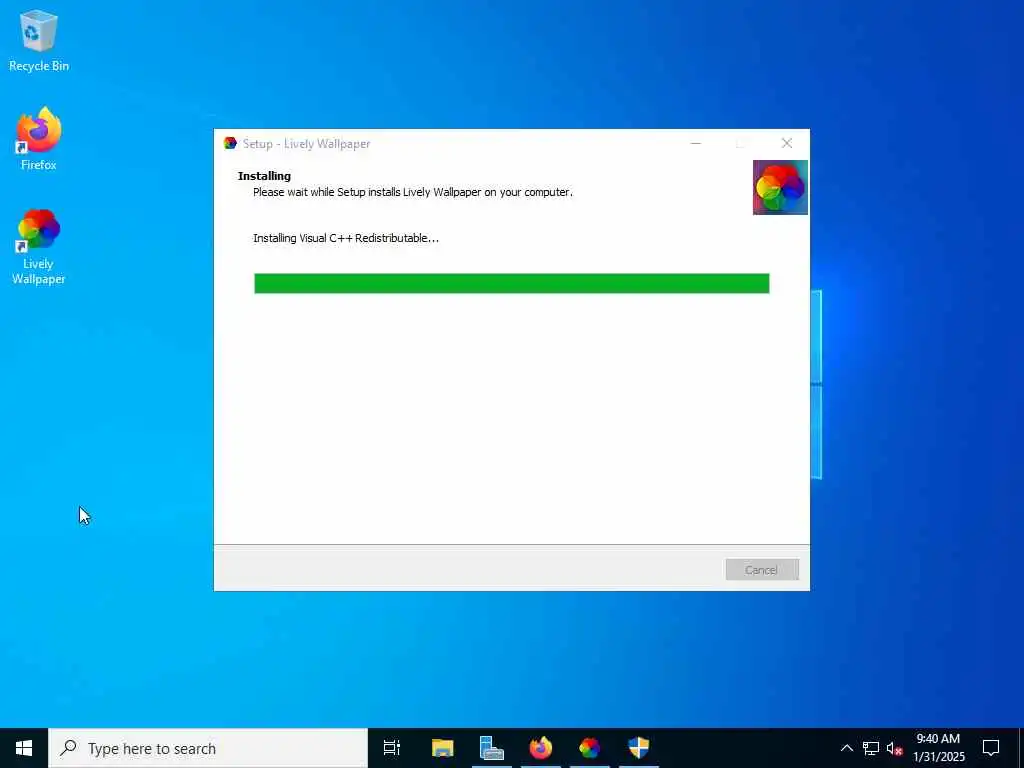Close the Setup - Lively Wallpaper window

(x=787, y=143)
